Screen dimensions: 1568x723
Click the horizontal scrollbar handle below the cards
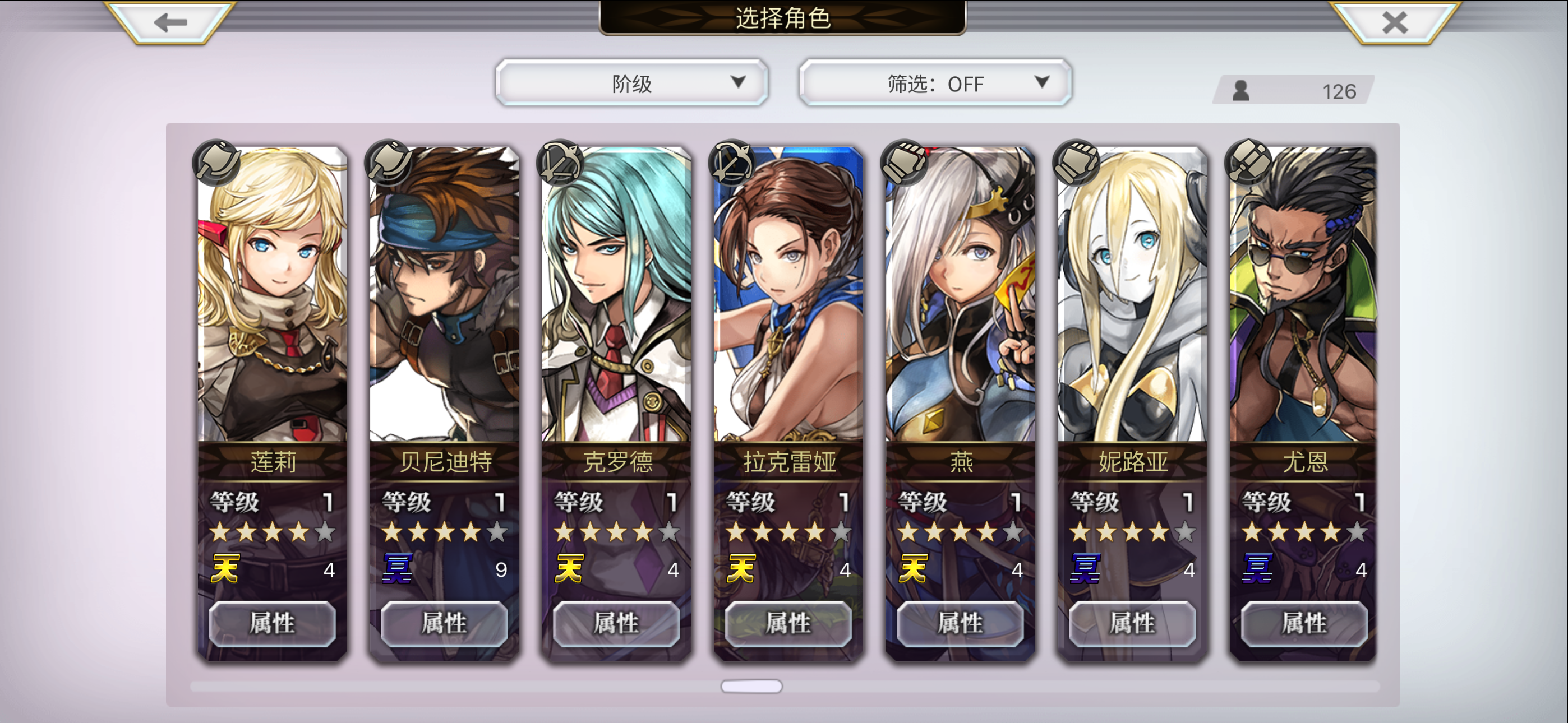[x=751, y=687]
